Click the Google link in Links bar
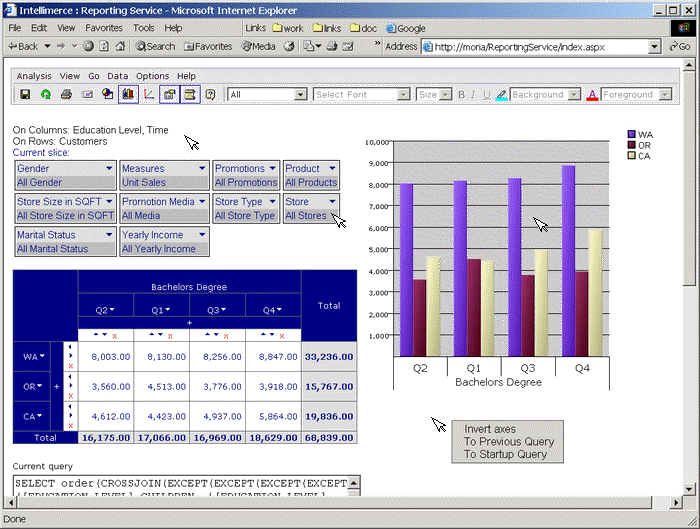Viewport: 700px width, 529px height. pyautogui.click(x=405, y=28)
